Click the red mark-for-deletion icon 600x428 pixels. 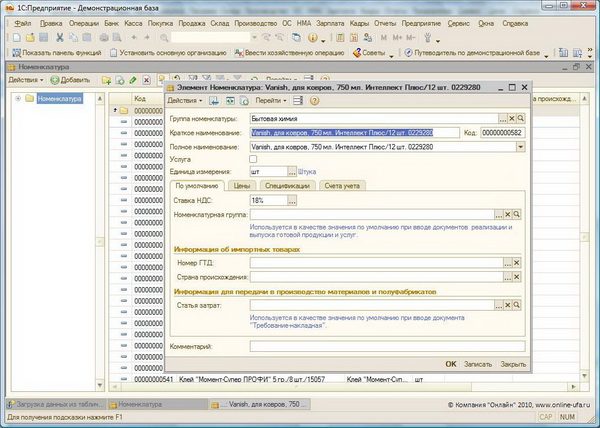[146, 80]
